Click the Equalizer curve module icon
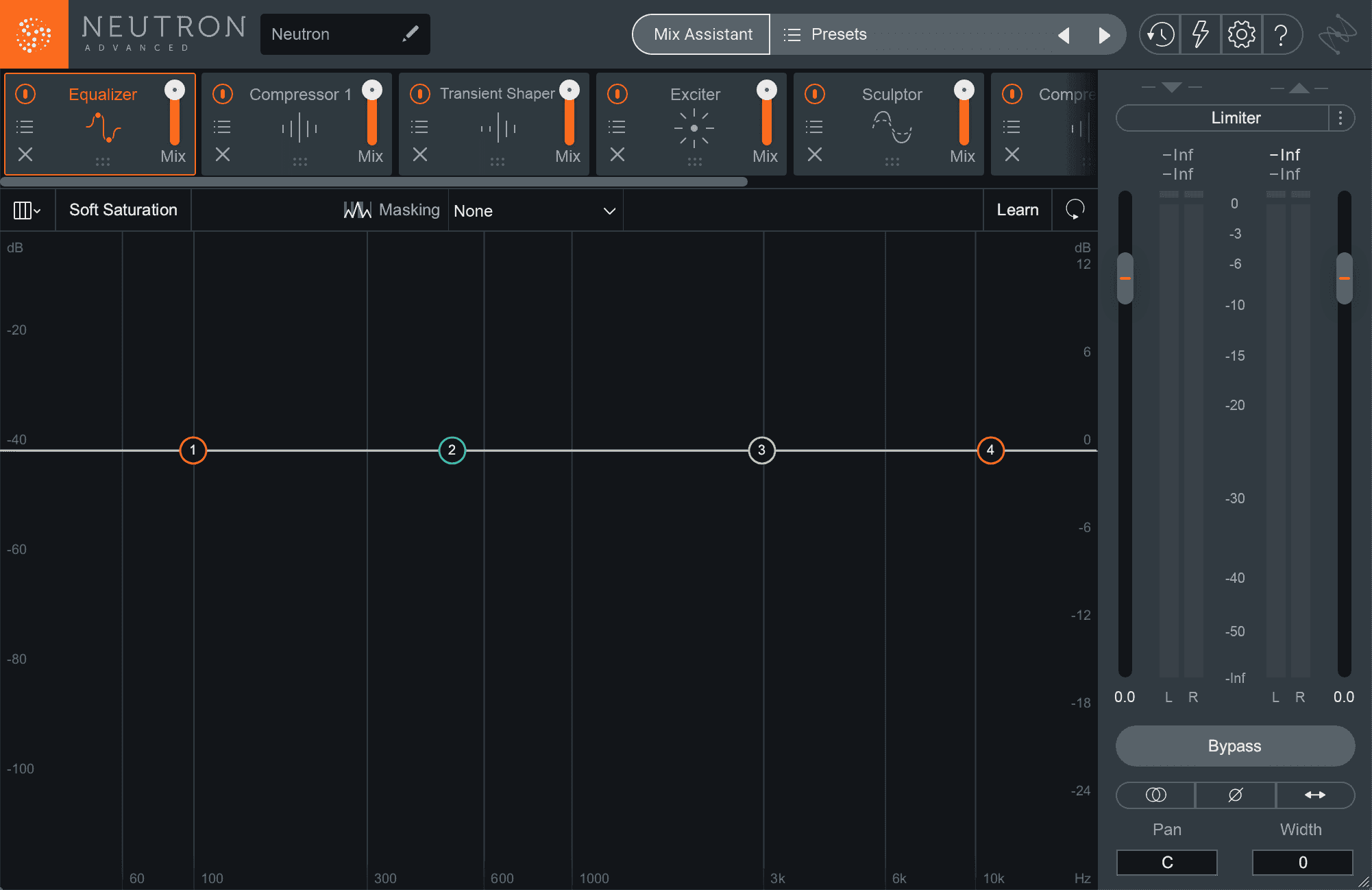The image size is (1372, 890). point(103,128)
